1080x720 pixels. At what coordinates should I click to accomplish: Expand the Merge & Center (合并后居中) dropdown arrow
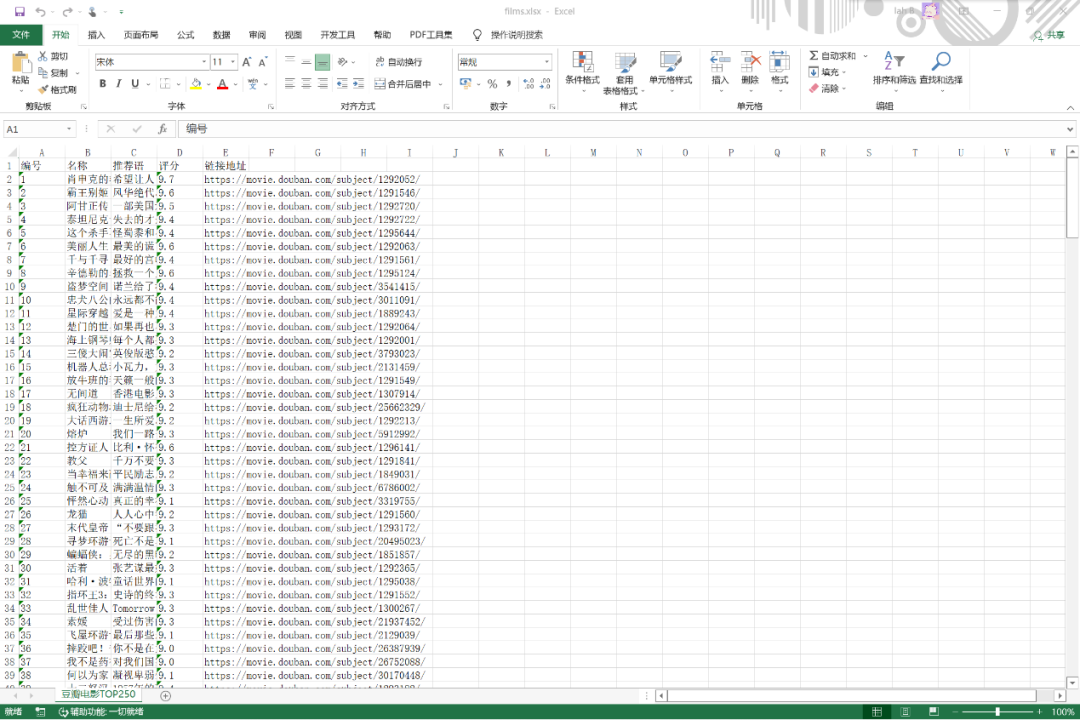pyautogui.click(x=440, y=84)
